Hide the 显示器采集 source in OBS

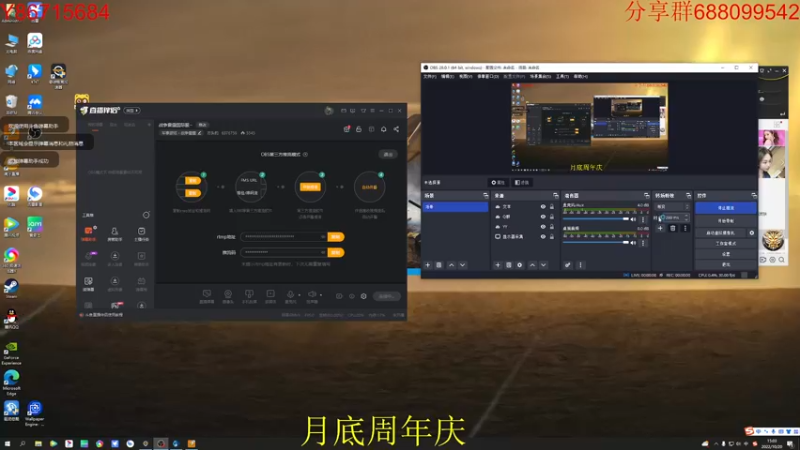coord(543,236)
